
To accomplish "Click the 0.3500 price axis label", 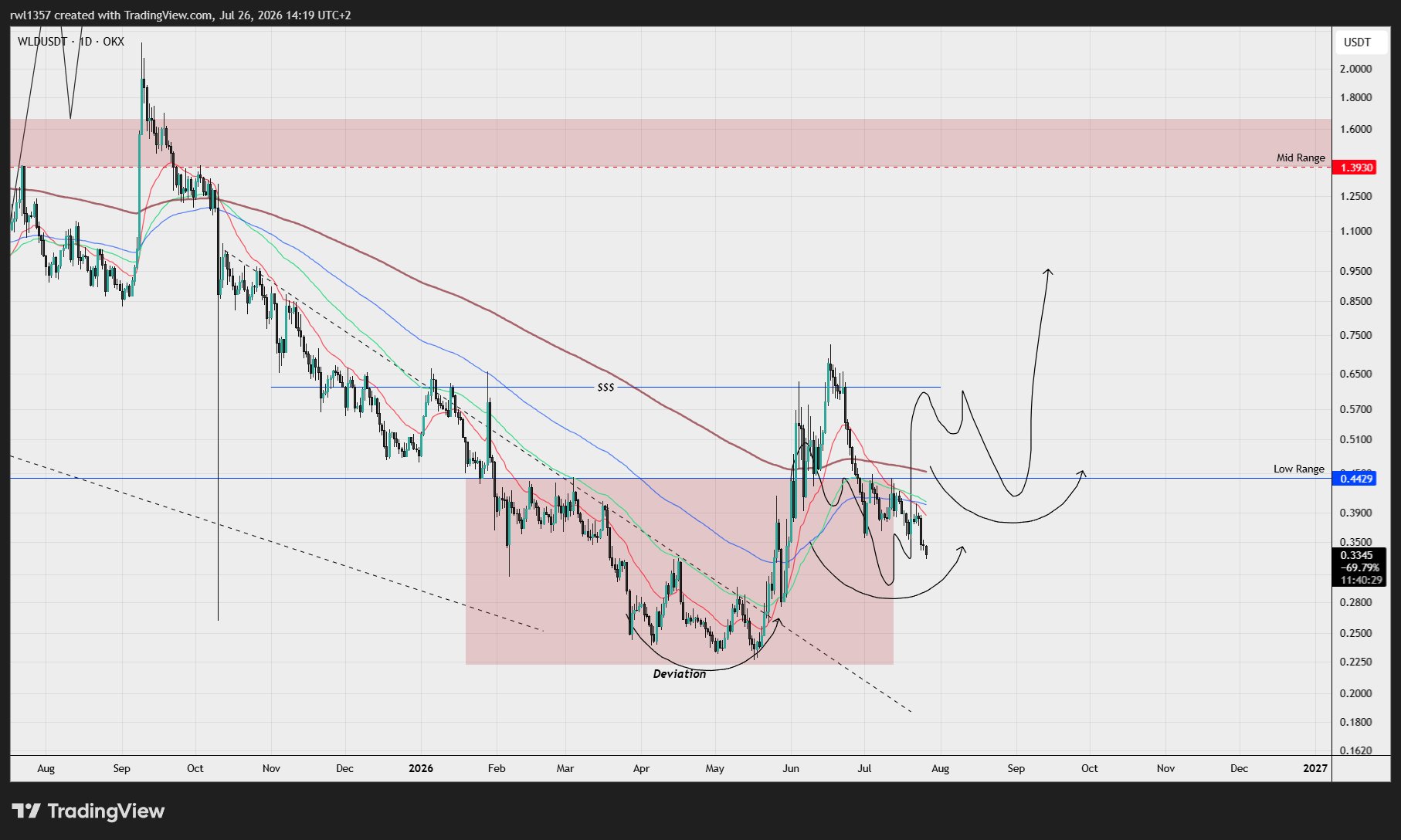I will [1356, 542].
